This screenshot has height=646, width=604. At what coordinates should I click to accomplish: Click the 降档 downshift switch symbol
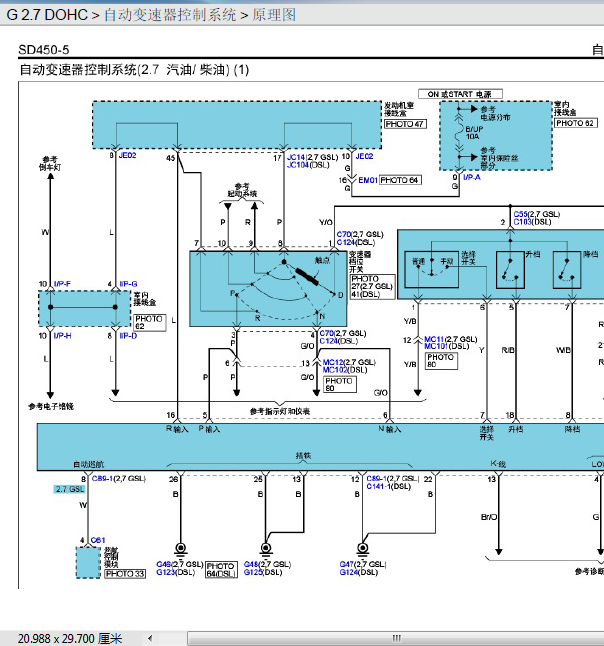coord(567,269)
